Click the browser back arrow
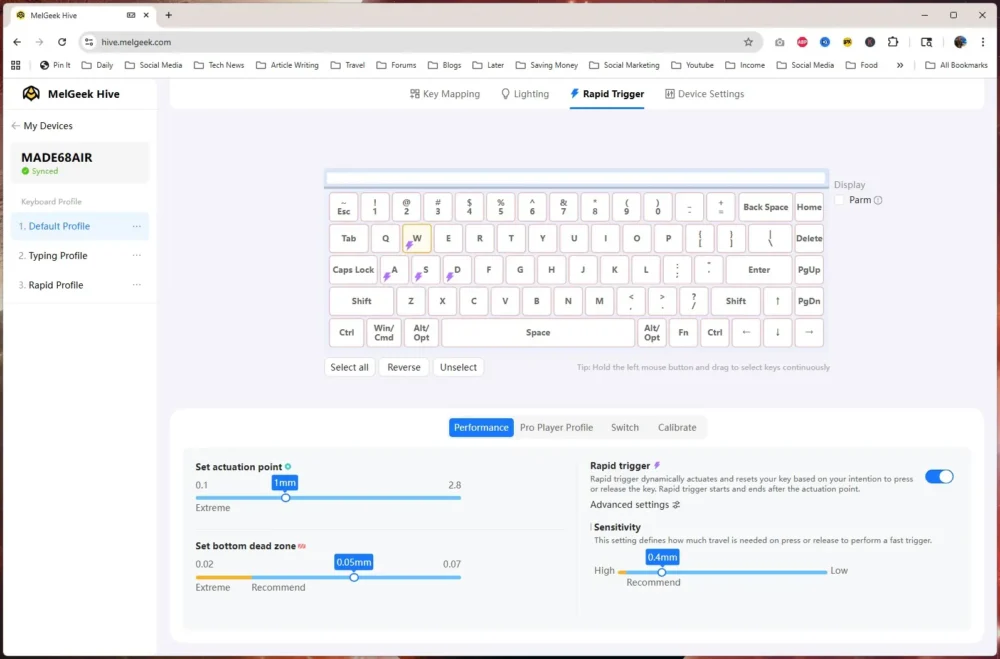Viewport: 1000px width, 659px height. coord(17,42)
